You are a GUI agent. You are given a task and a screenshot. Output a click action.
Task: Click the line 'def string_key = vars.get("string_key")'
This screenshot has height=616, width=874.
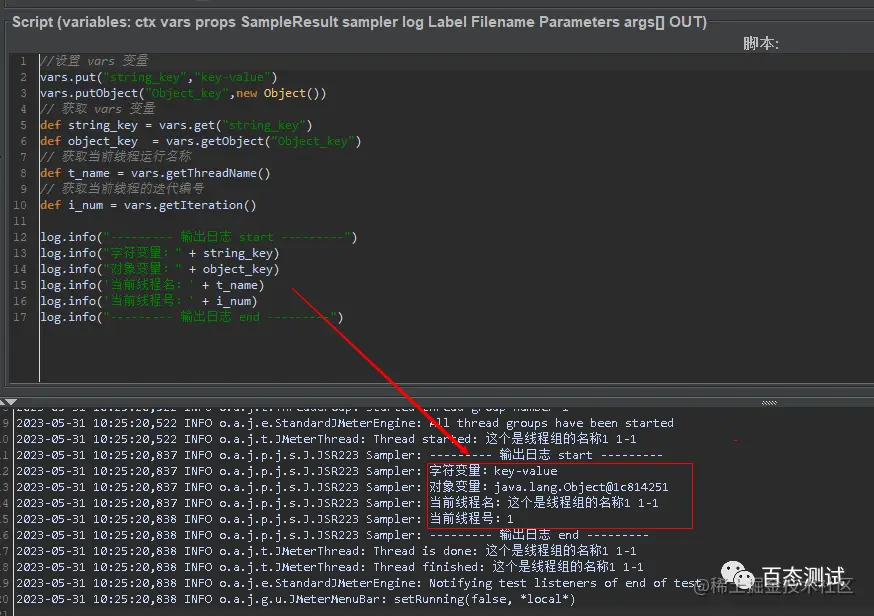176,125
